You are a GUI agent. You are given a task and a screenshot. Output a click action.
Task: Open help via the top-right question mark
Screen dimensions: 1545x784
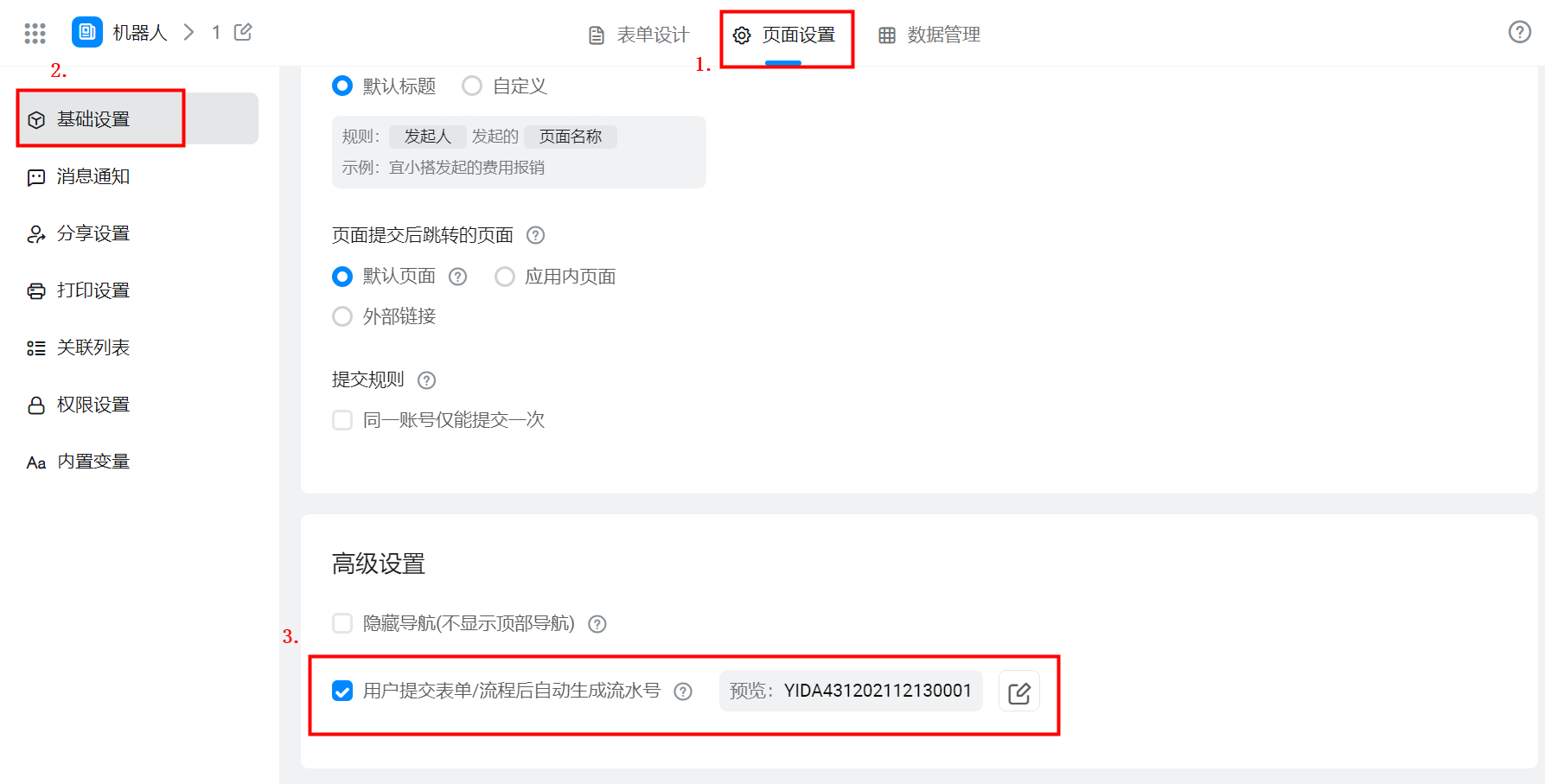point(1519,32)
